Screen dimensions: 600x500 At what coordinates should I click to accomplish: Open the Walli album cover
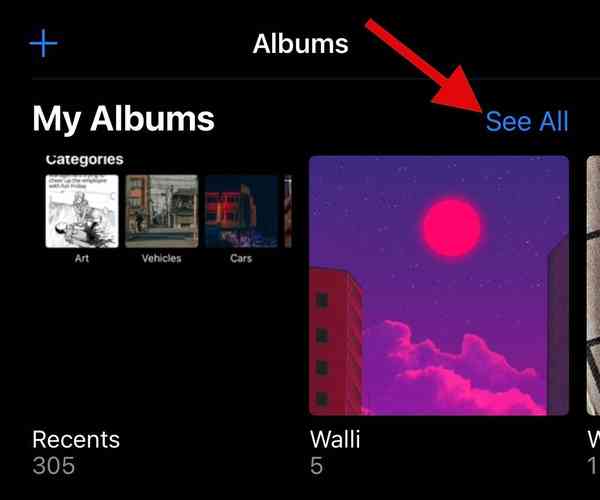(439, 285)
